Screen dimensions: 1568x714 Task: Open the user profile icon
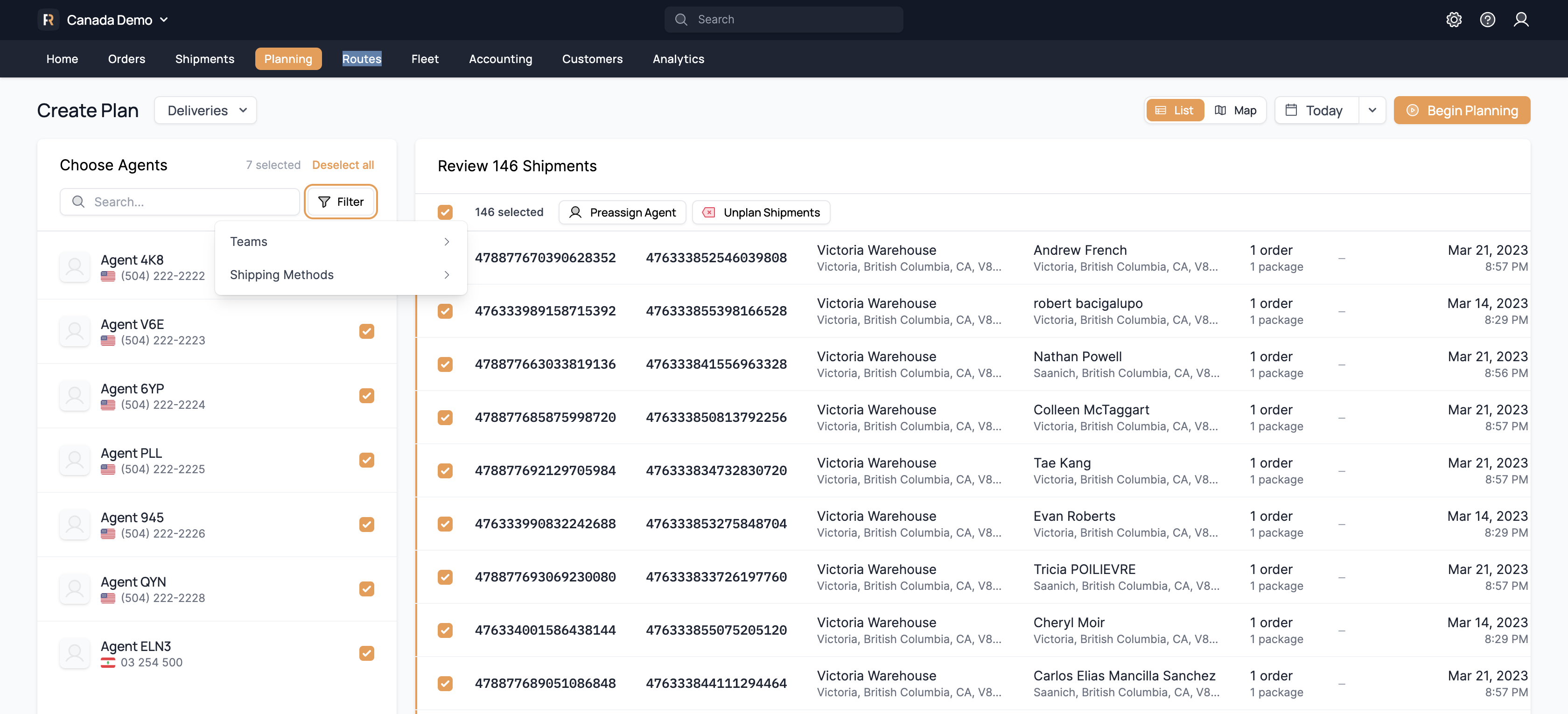[x=1520, y=20]
